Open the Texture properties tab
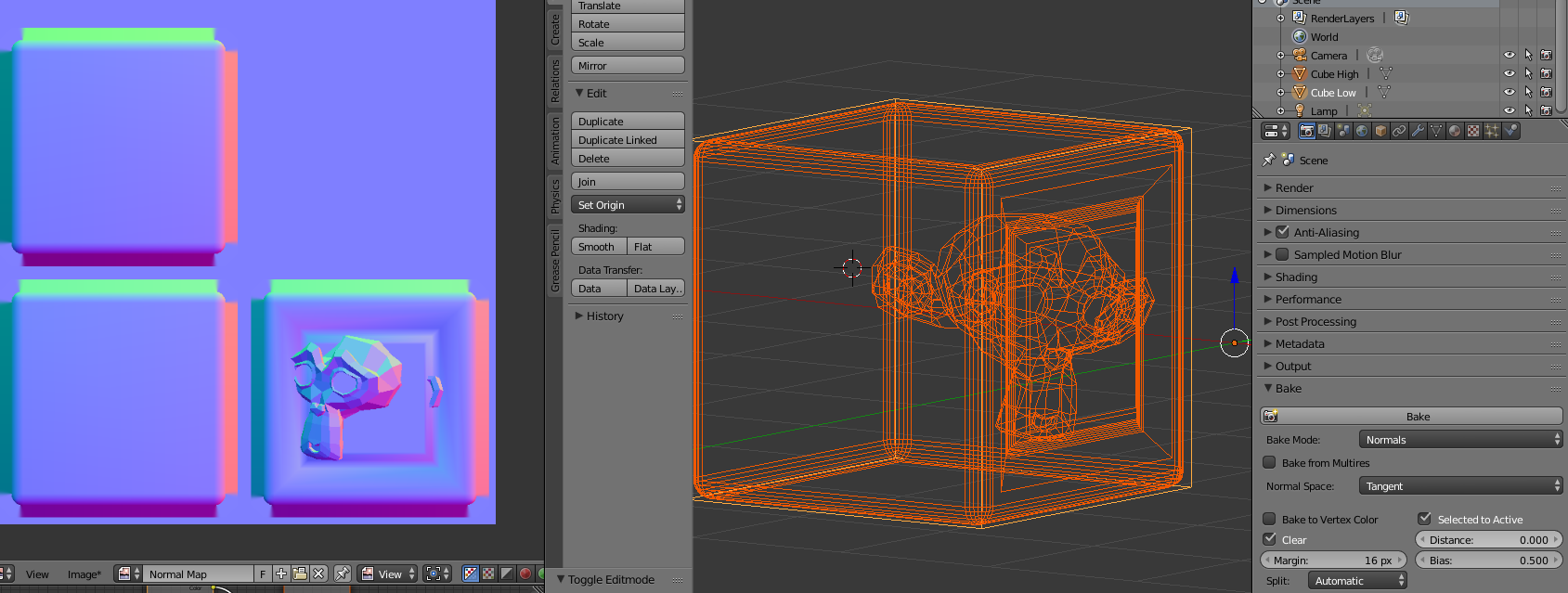This screenshot has width=1568, height=593. tap(1473, 131)
